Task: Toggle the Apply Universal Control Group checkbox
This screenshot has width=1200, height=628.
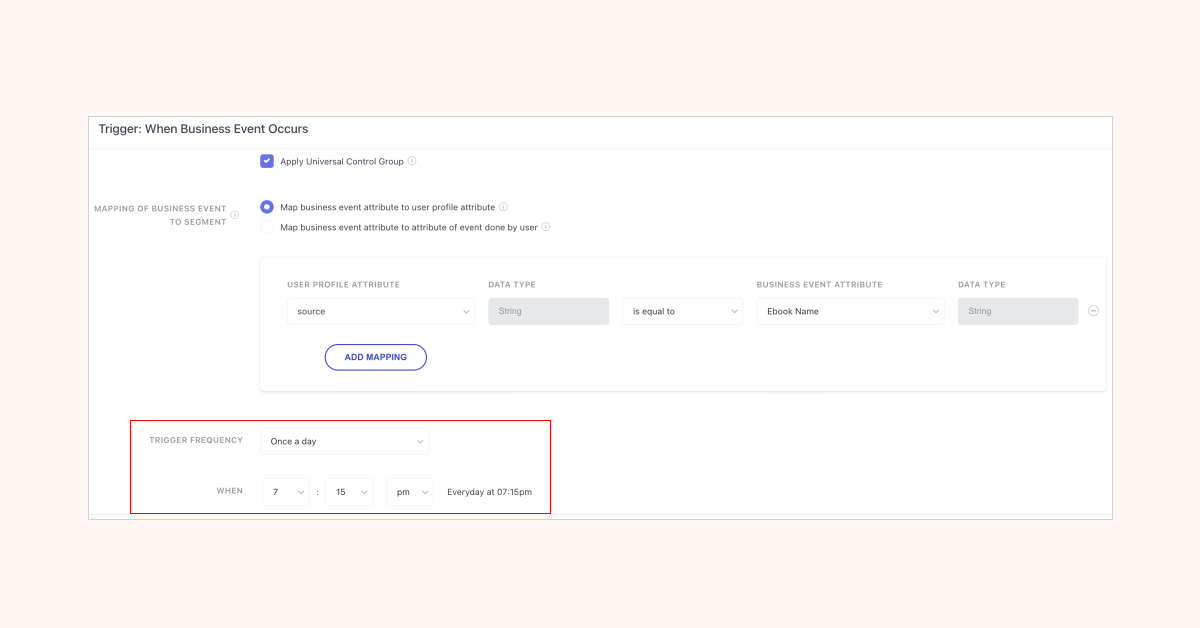Action: pyautogui.click(x=267, y=161)
